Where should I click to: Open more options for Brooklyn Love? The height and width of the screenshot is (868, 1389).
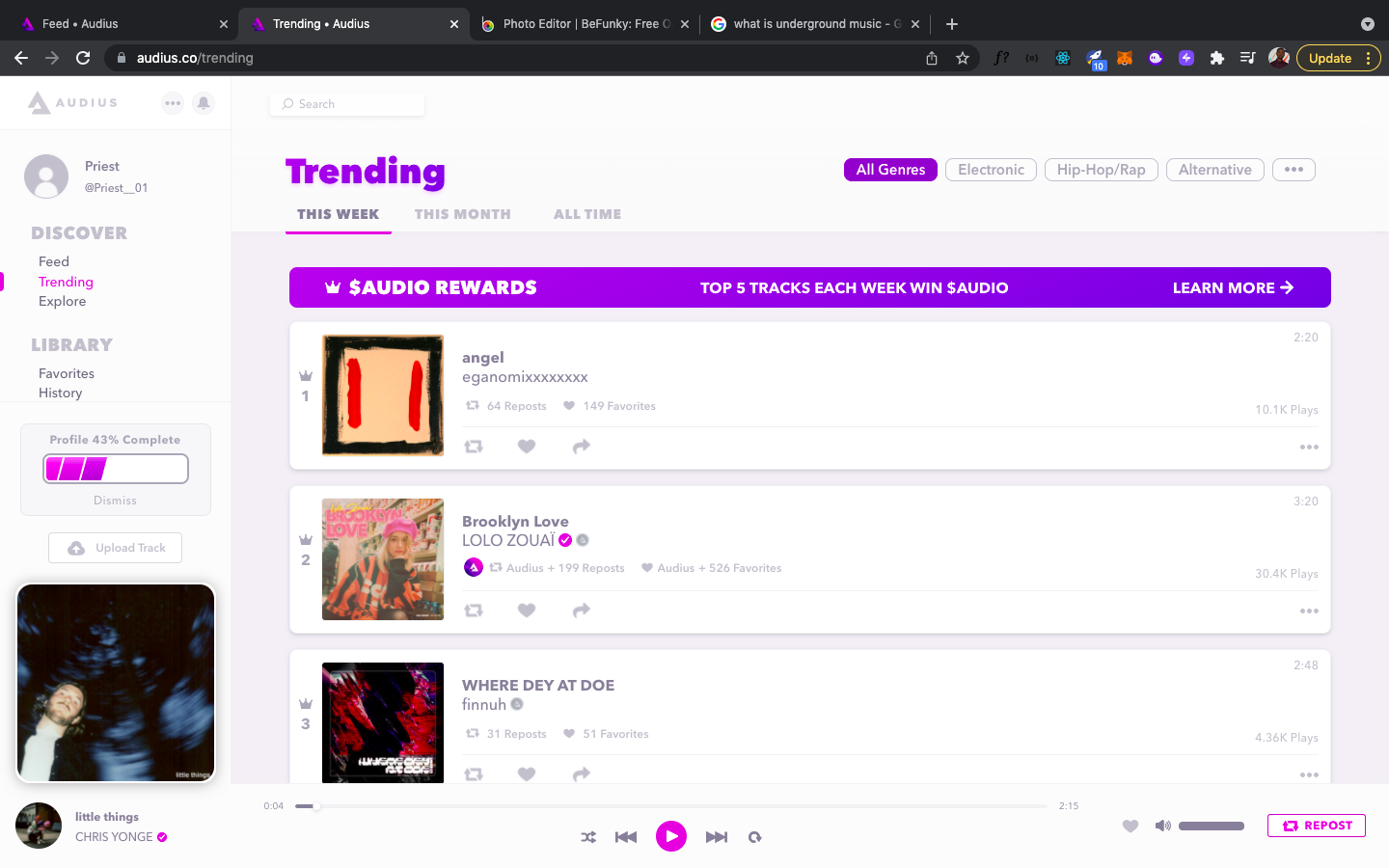pyautogui.click(x=1309, y=611)
